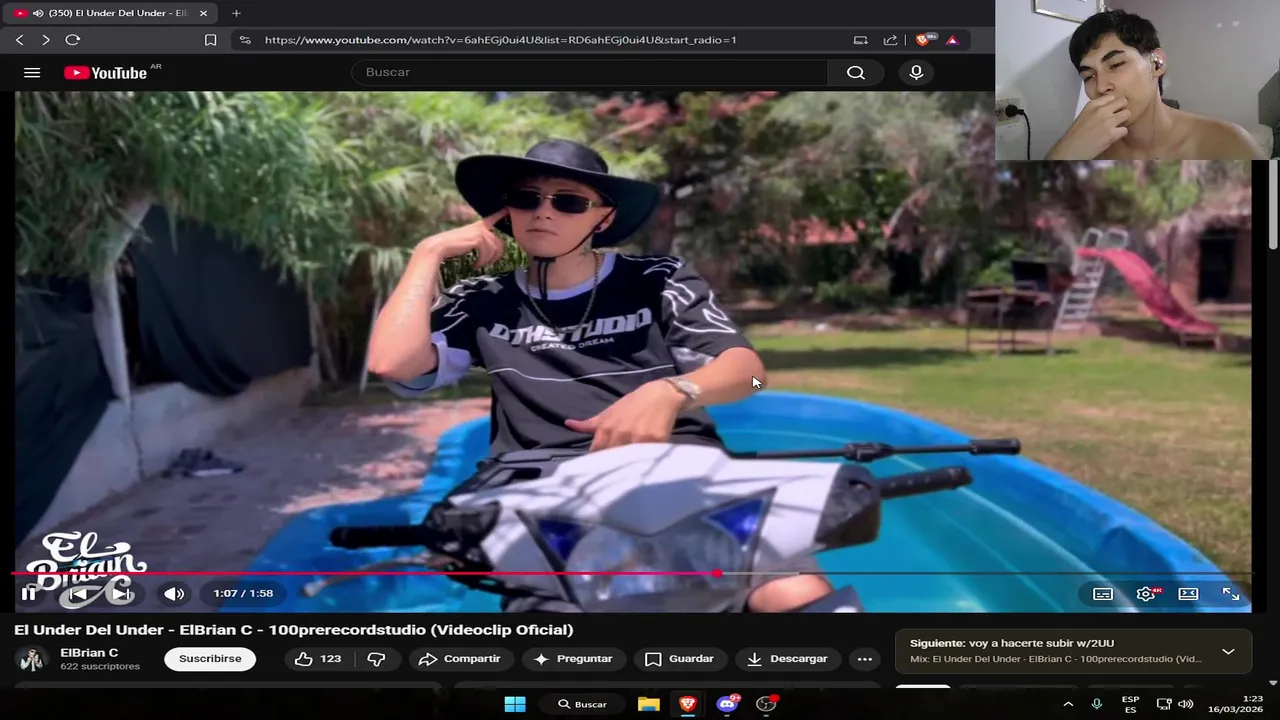This screenshot has width=1280, height=720.
Task: Dislike the video
Action: [377, 659]
